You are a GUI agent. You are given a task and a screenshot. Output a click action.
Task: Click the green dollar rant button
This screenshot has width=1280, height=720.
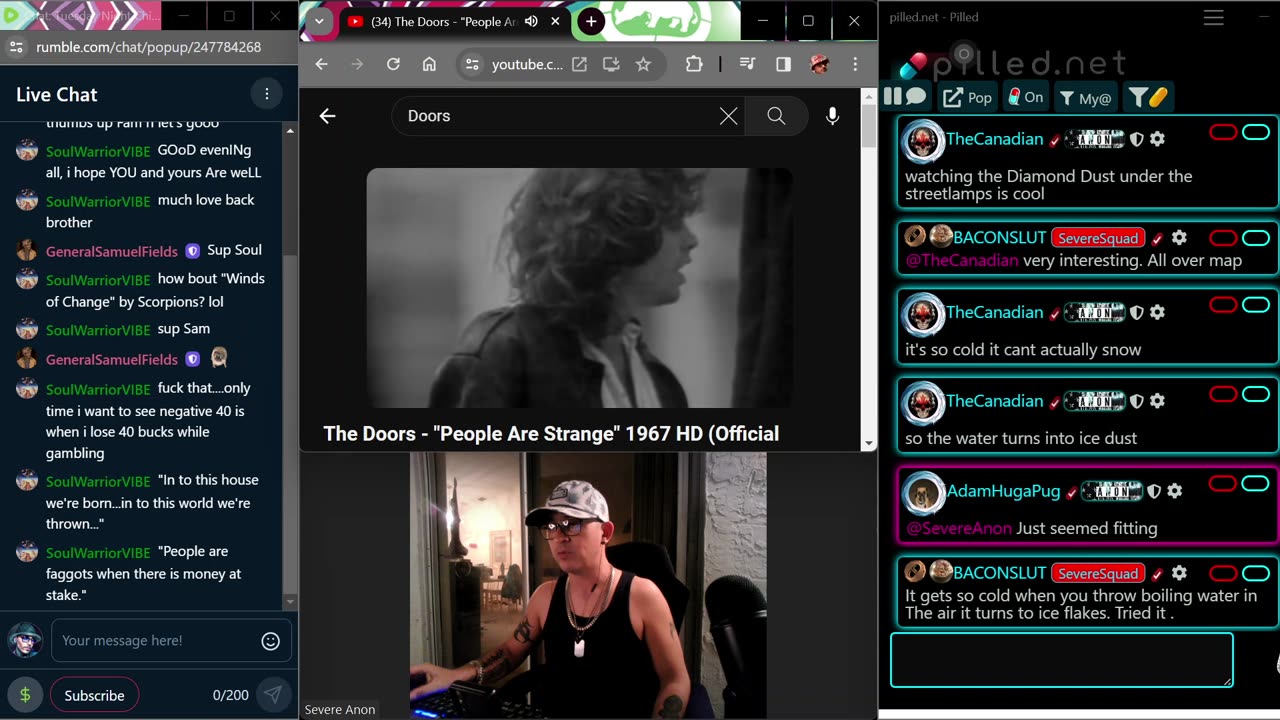[25, 695]
